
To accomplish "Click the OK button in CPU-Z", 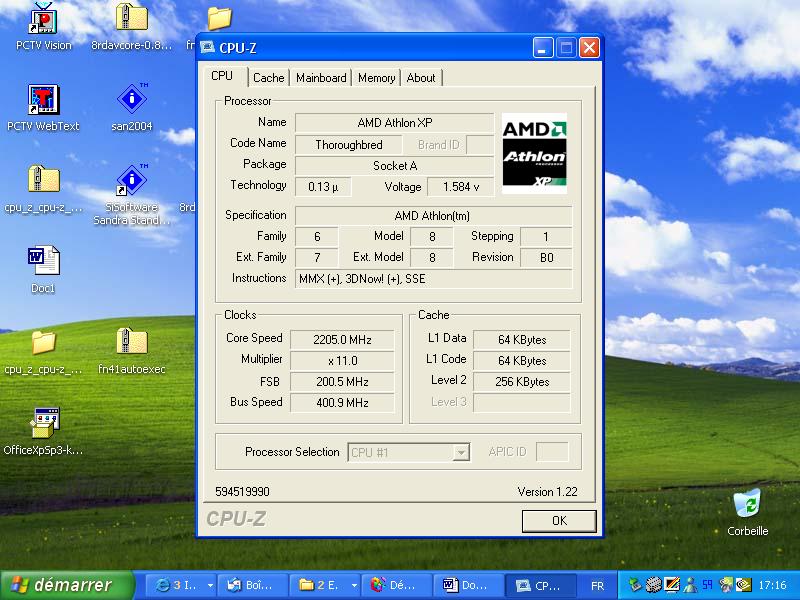I will point(559,521).
